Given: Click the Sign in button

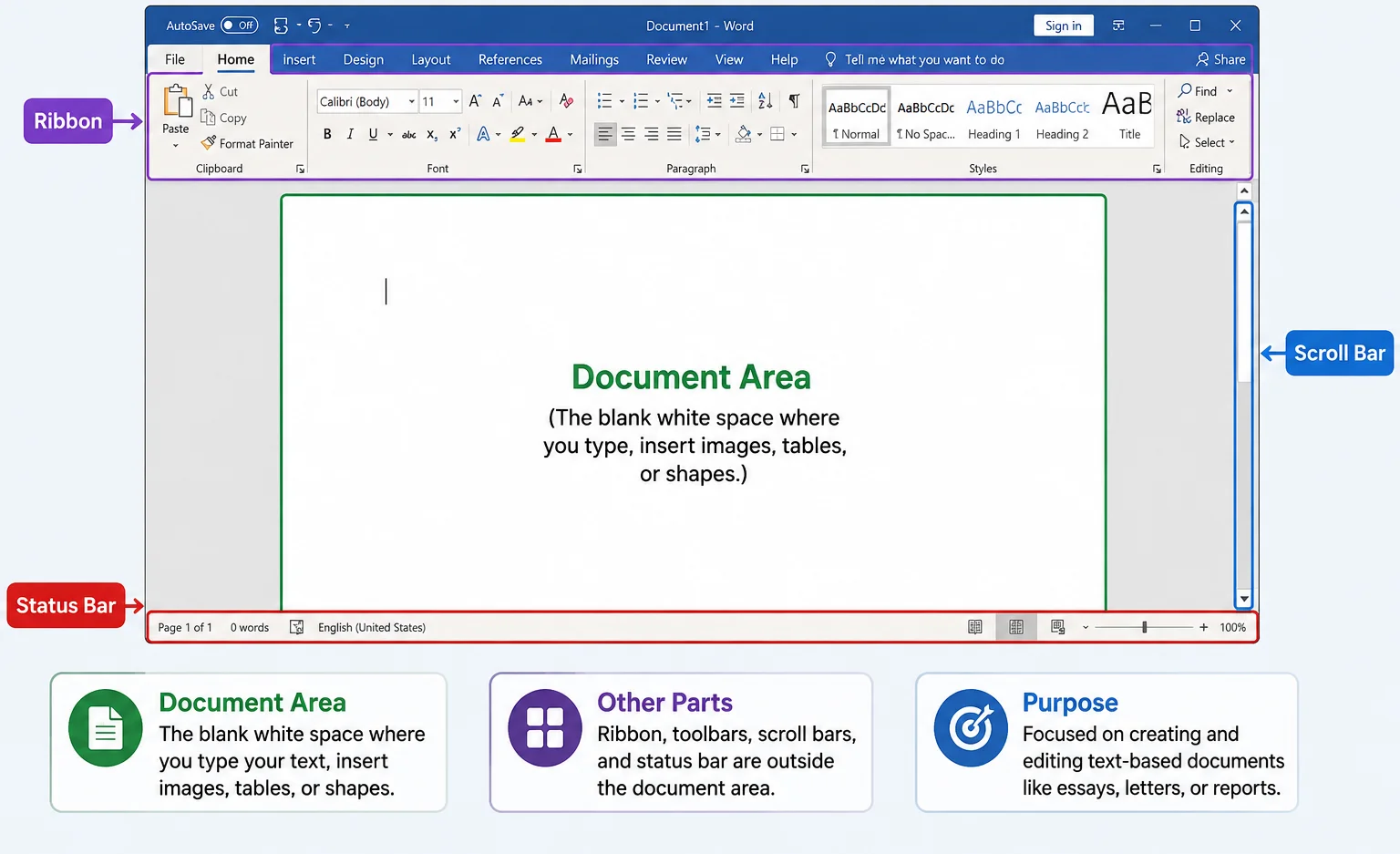Looking at the screenshot, I should [1064, 26].
